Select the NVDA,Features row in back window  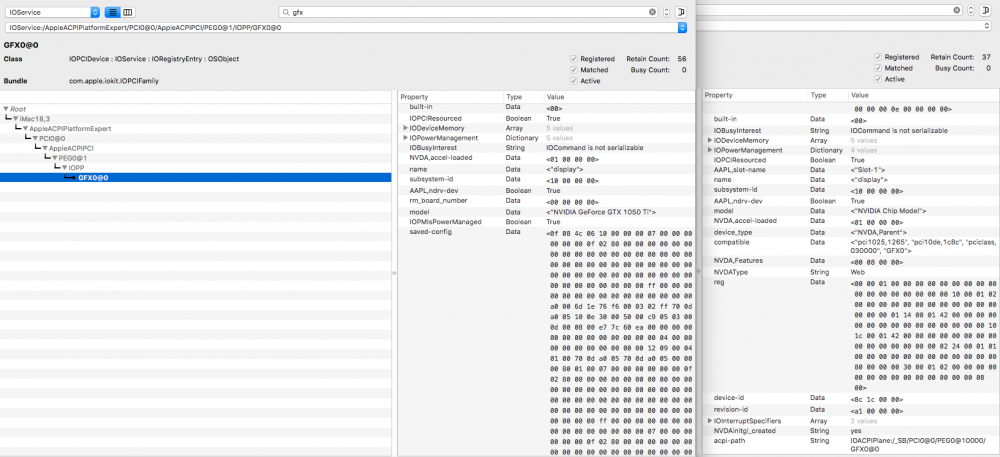(851, 261)
